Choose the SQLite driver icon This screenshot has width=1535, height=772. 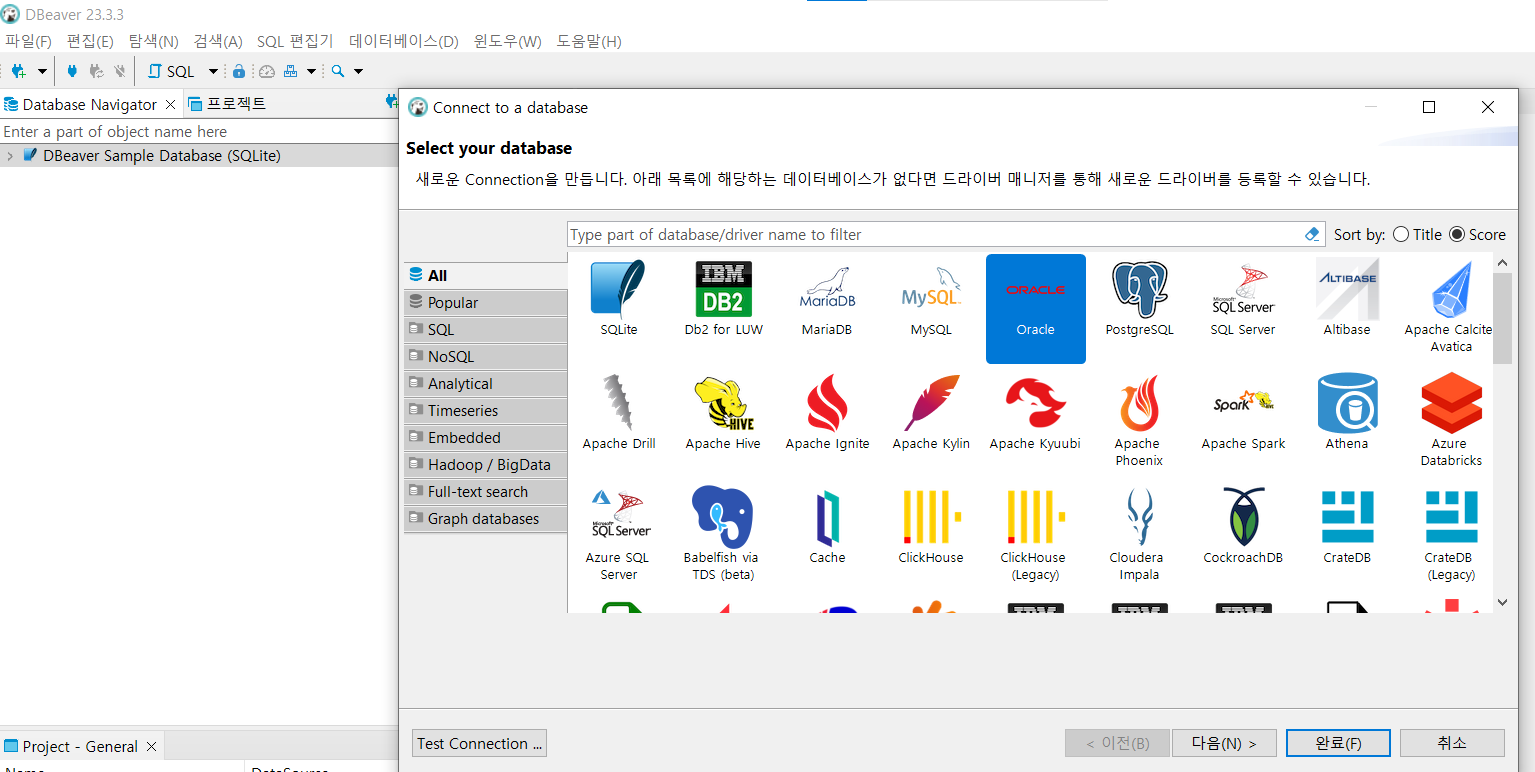(619, 299)
